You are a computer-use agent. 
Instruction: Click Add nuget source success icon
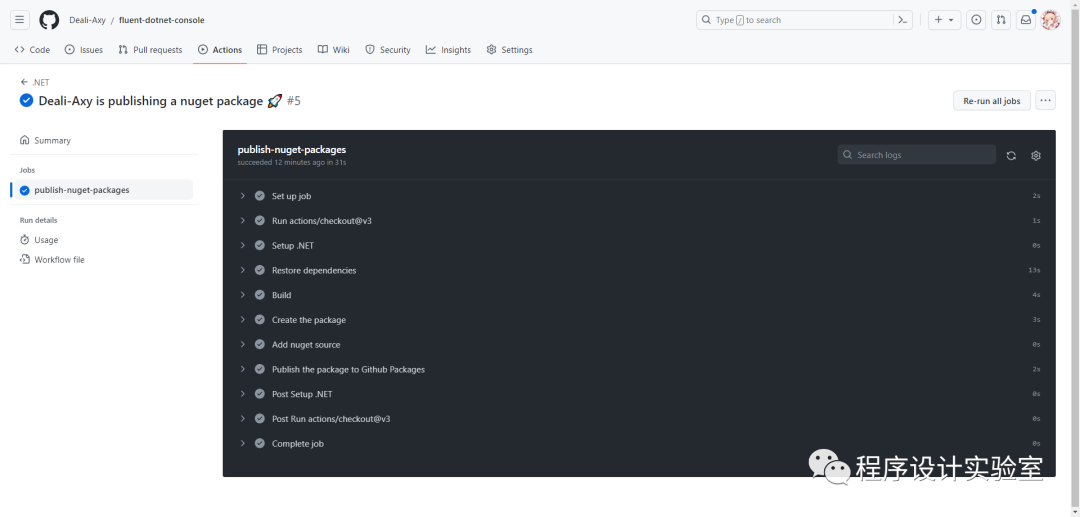(260, 344)
